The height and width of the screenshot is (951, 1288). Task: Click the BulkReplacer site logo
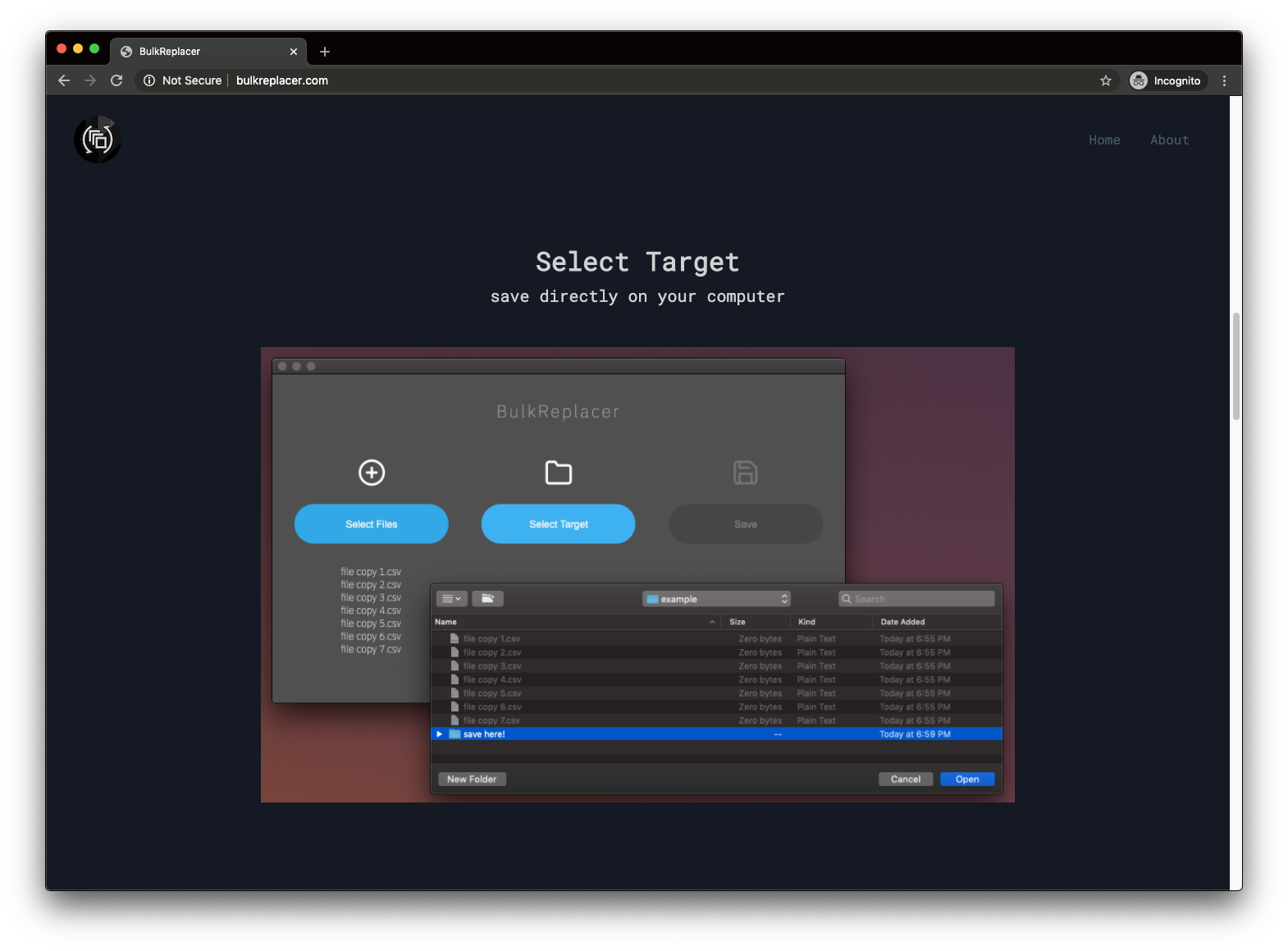pos(98,139)
